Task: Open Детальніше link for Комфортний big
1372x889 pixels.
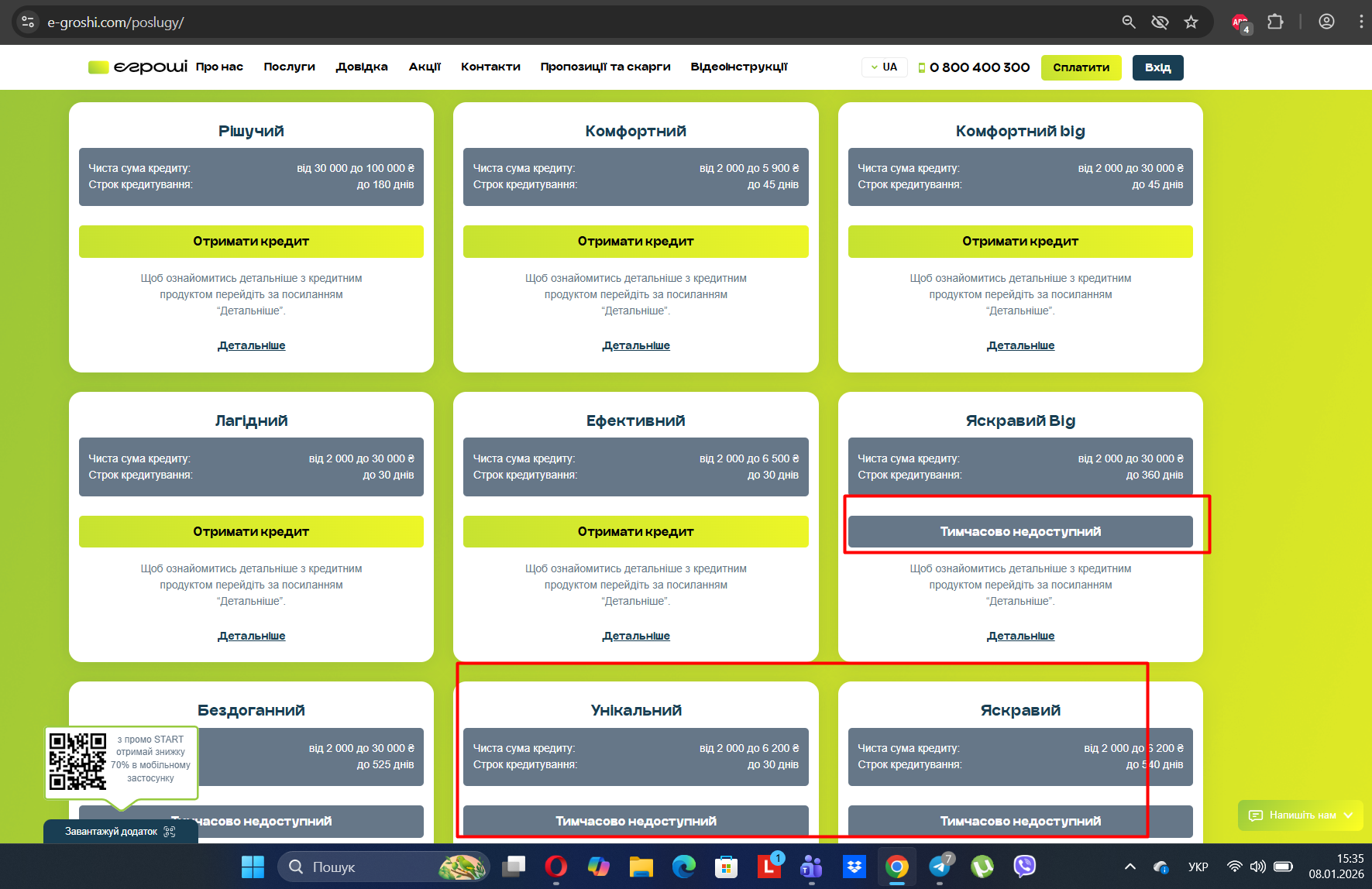Action: (1021, 345)
